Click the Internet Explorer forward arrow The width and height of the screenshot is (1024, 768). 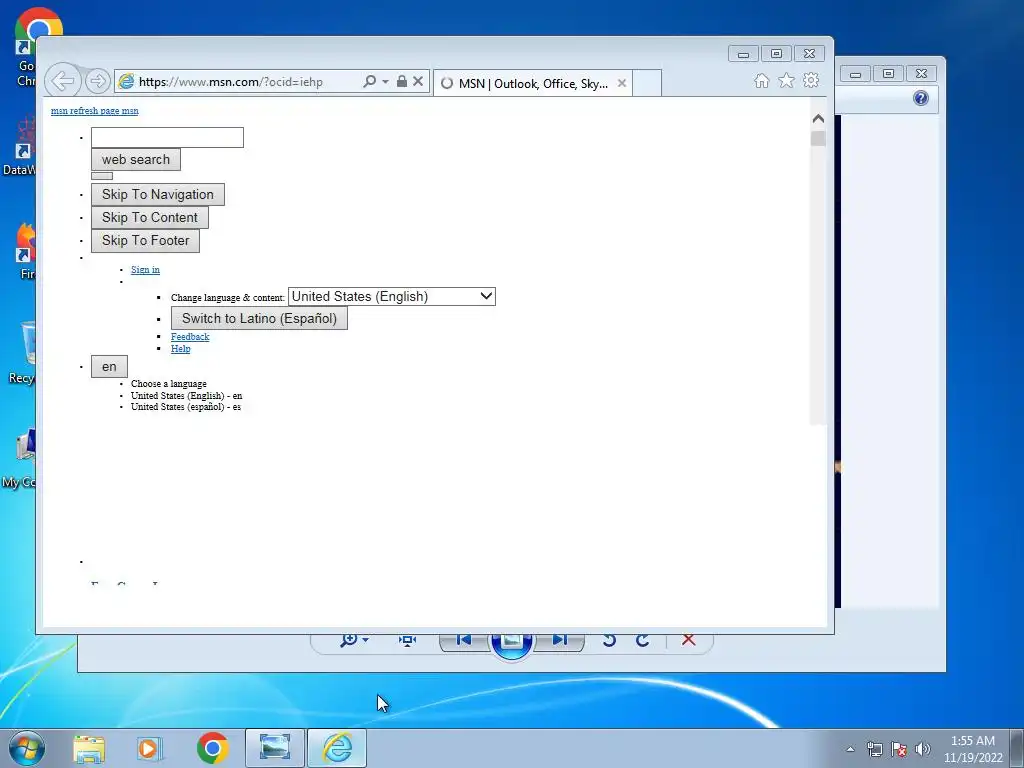click(x=97, y=81)
